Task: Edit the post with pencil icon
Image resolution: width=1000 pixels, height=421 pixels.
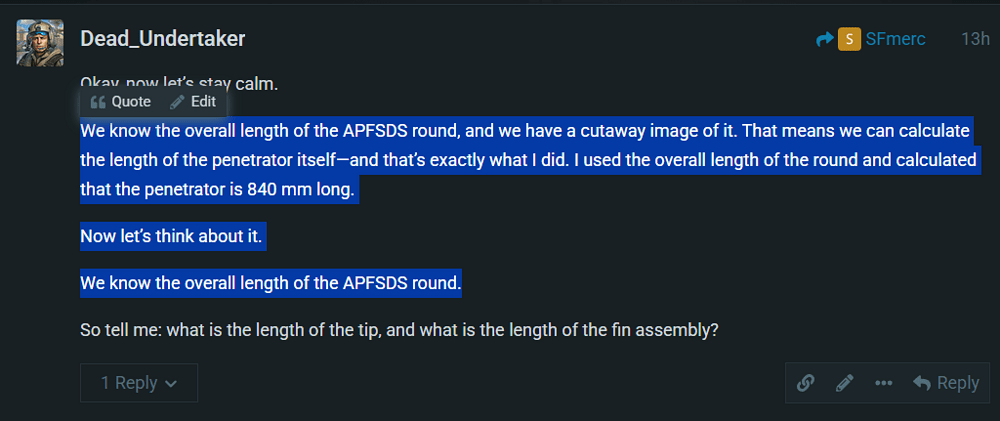Action: [x=844, y=383]
